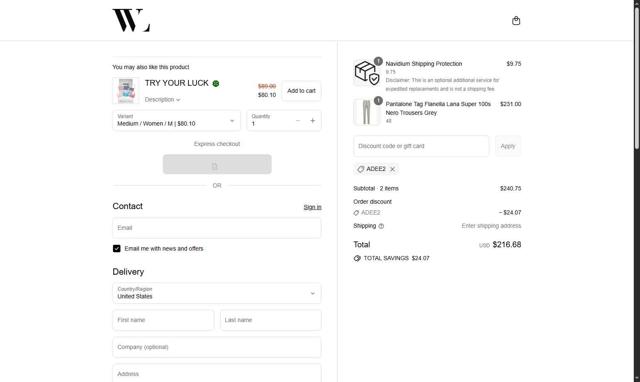The width and height of the screenshot is (640, 382).
Task: Click the Pantalone Tag Flanella product name
Action: click(438, 108)
